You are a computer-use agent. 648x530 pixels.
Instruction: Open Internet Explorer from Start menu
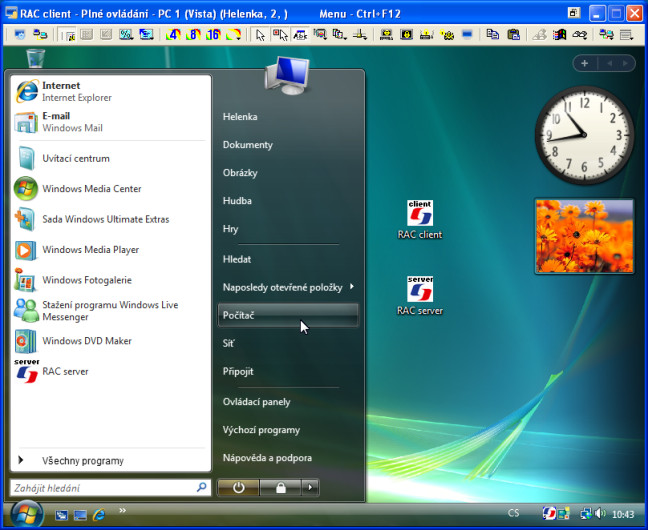click(110, 91)
